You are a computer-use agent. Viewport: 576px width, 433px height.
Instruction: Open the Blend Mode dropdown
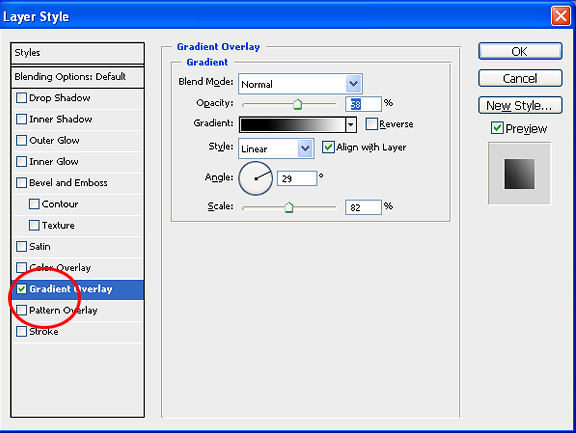(353, 84)
